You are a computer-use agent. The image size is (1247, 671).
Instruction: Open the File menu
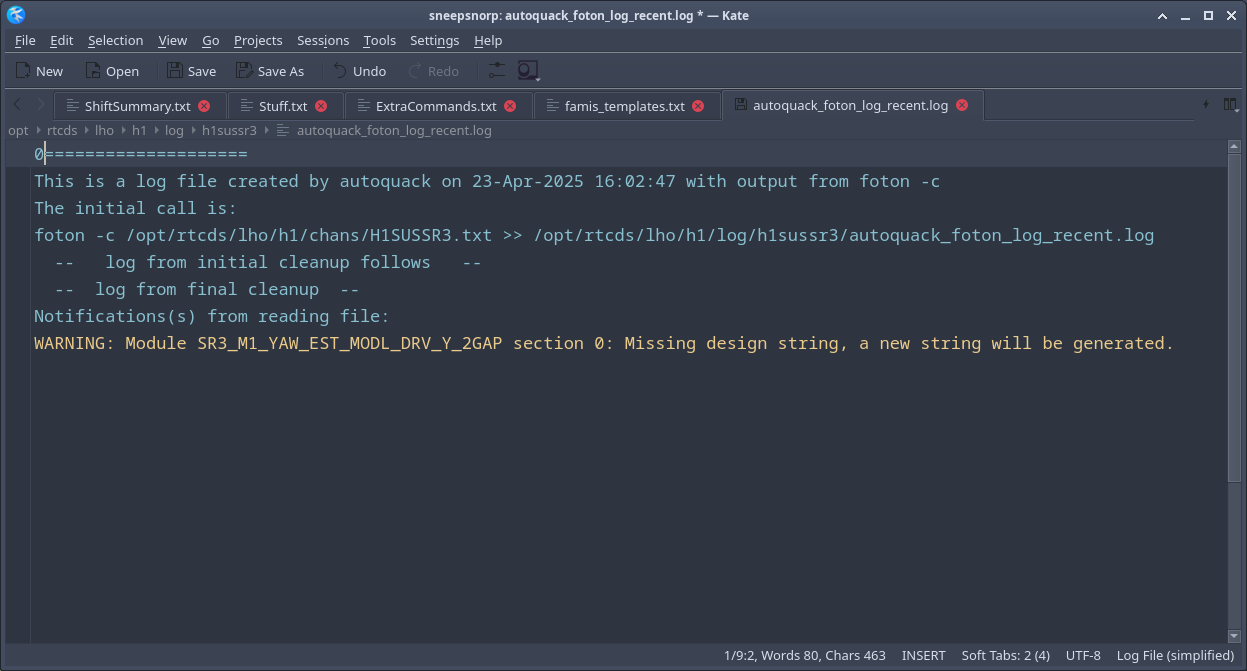25,40
